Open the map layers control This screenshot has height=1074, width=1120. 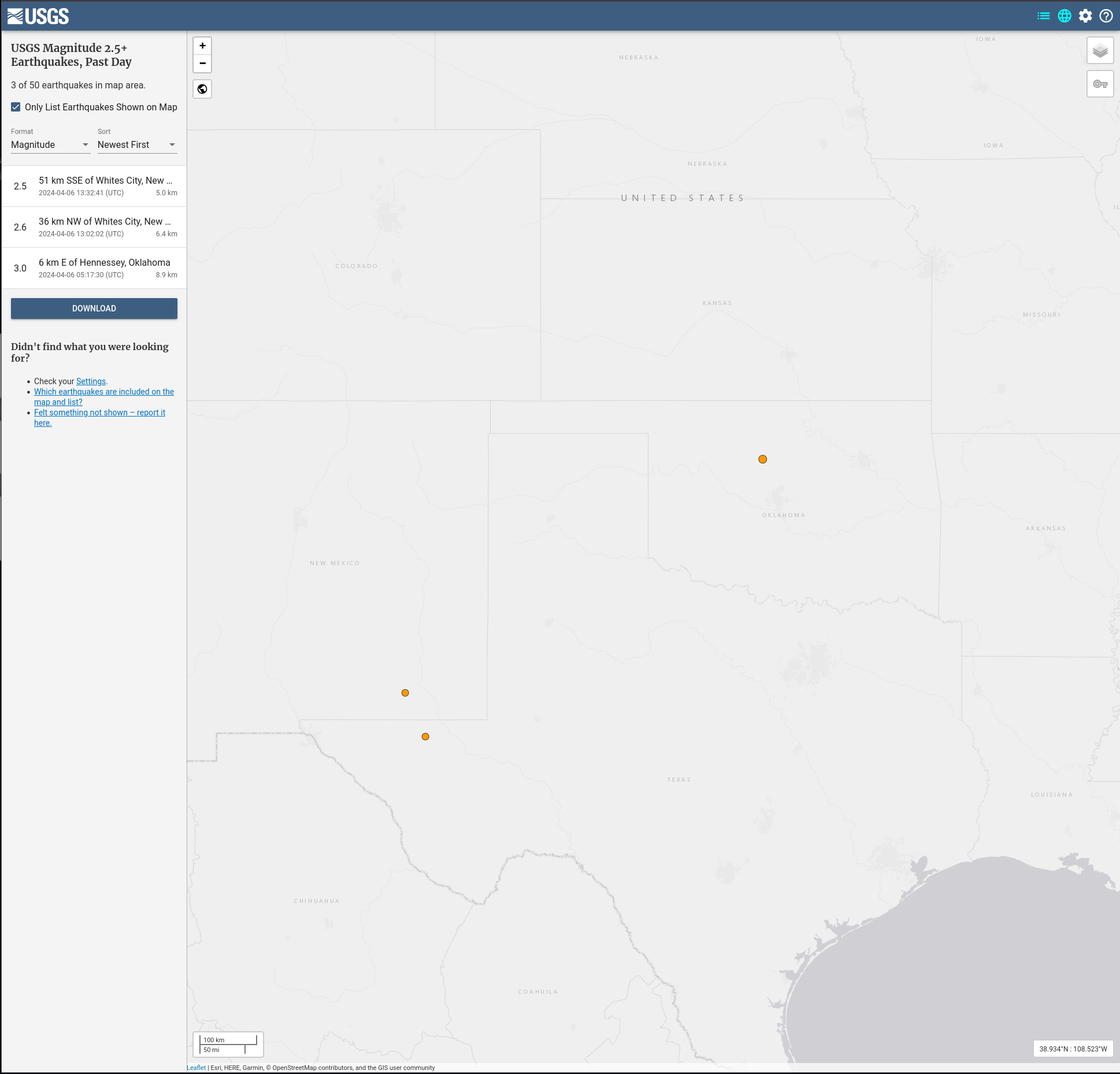[x=1100, y=51]
